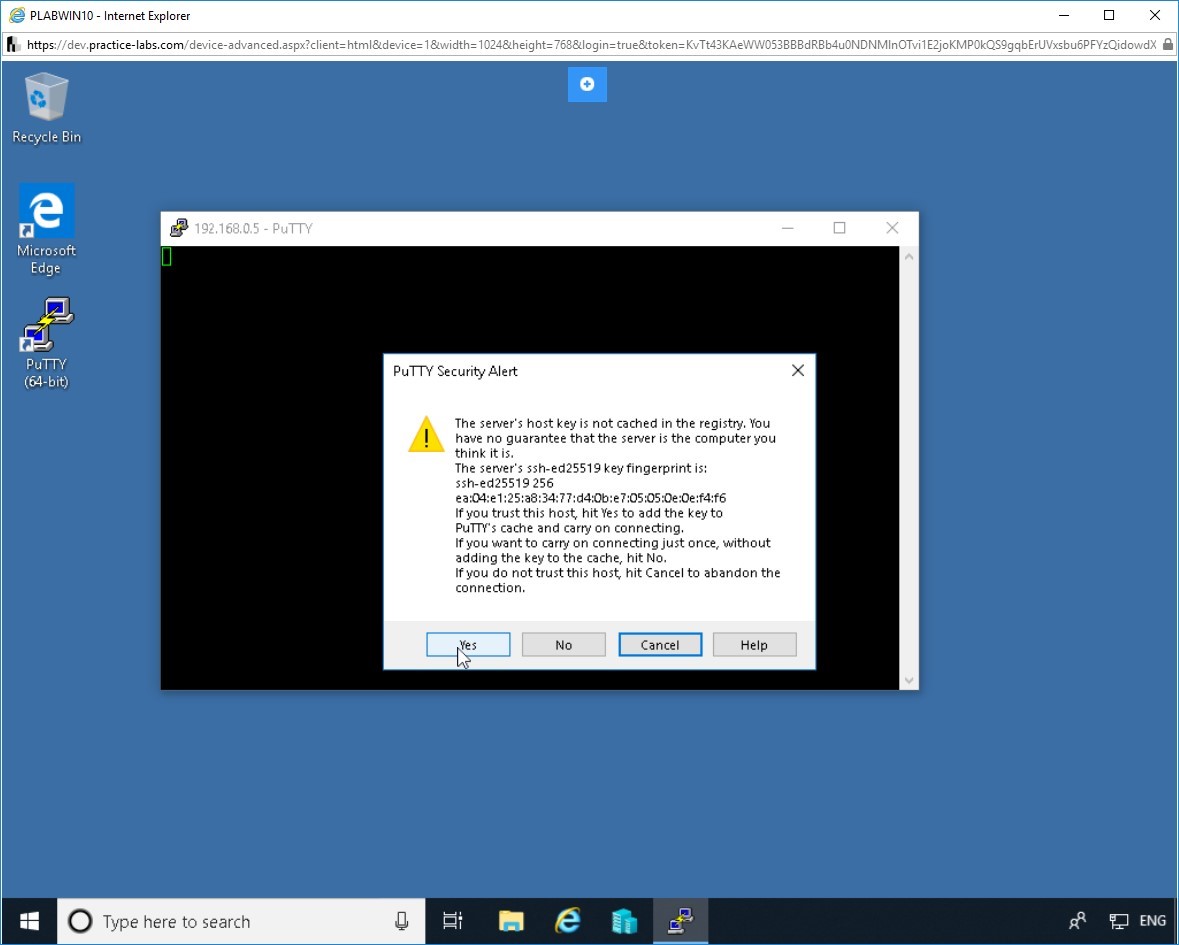
Task: Click the yellow warning icon in alert
Action: click(426, 434)
